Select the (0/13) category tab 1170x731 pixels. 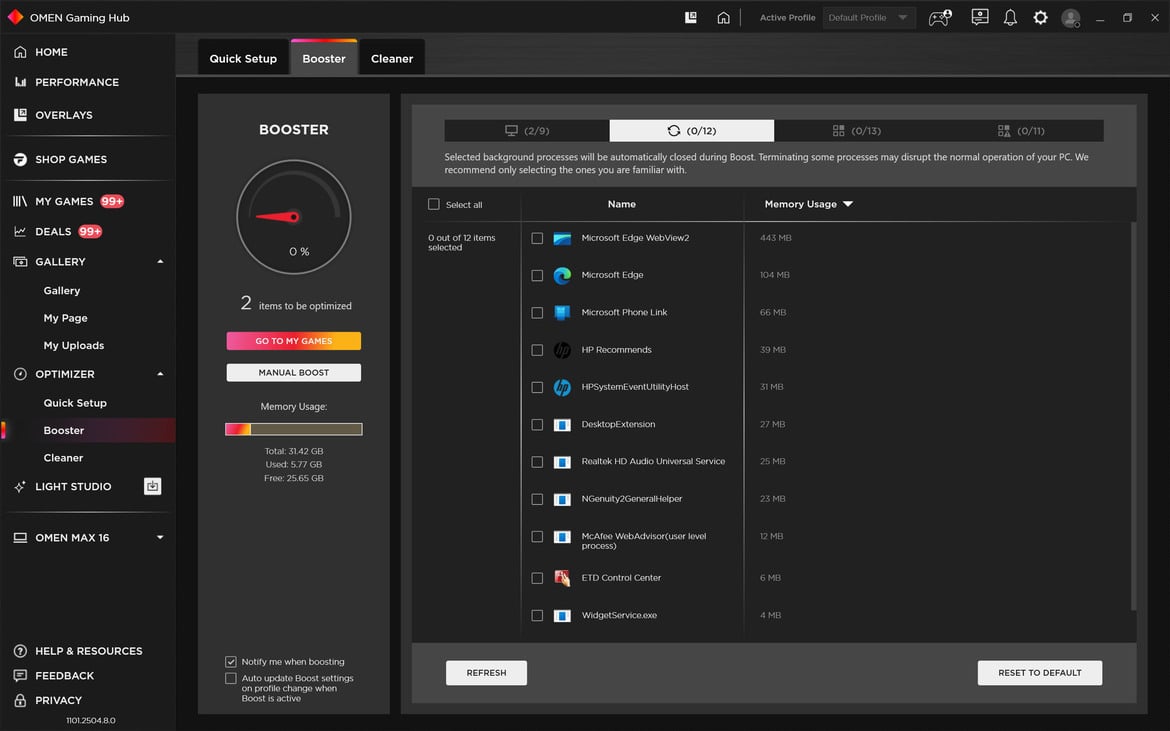tap(857, 131)
